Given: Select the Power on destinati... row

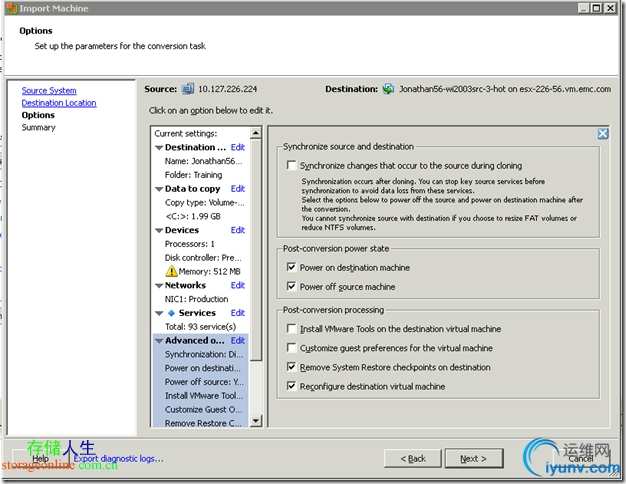Looking at the screenshot, I should click(x=203, y=368).
